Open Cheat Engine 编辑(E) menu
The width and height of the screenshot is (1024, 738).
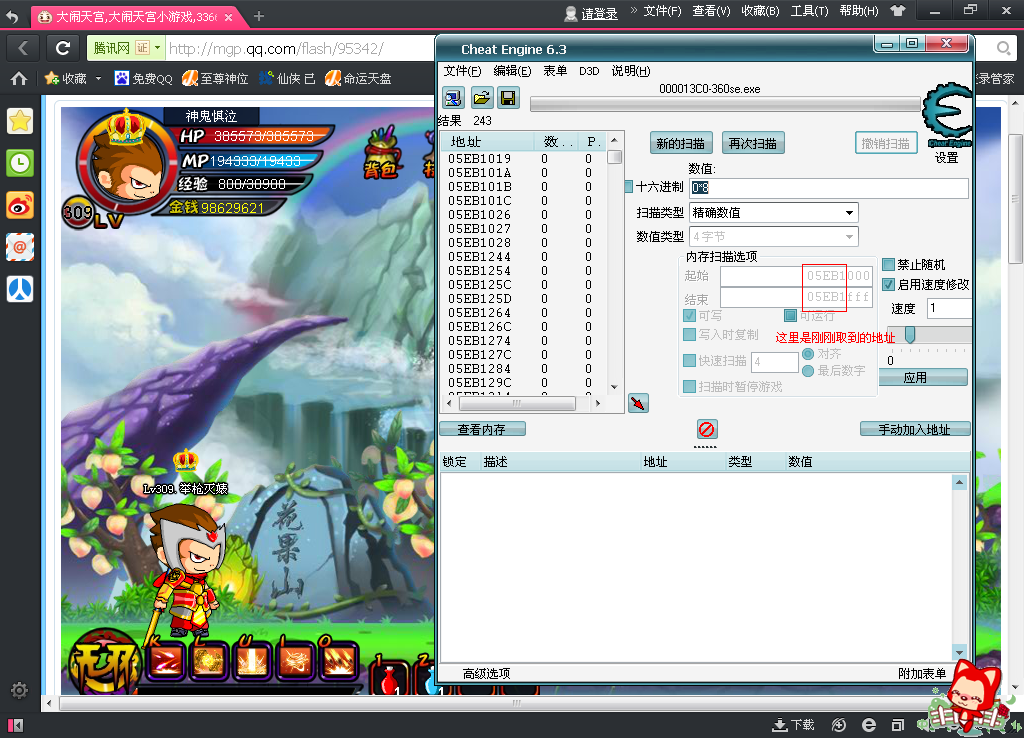coord(512,71)
